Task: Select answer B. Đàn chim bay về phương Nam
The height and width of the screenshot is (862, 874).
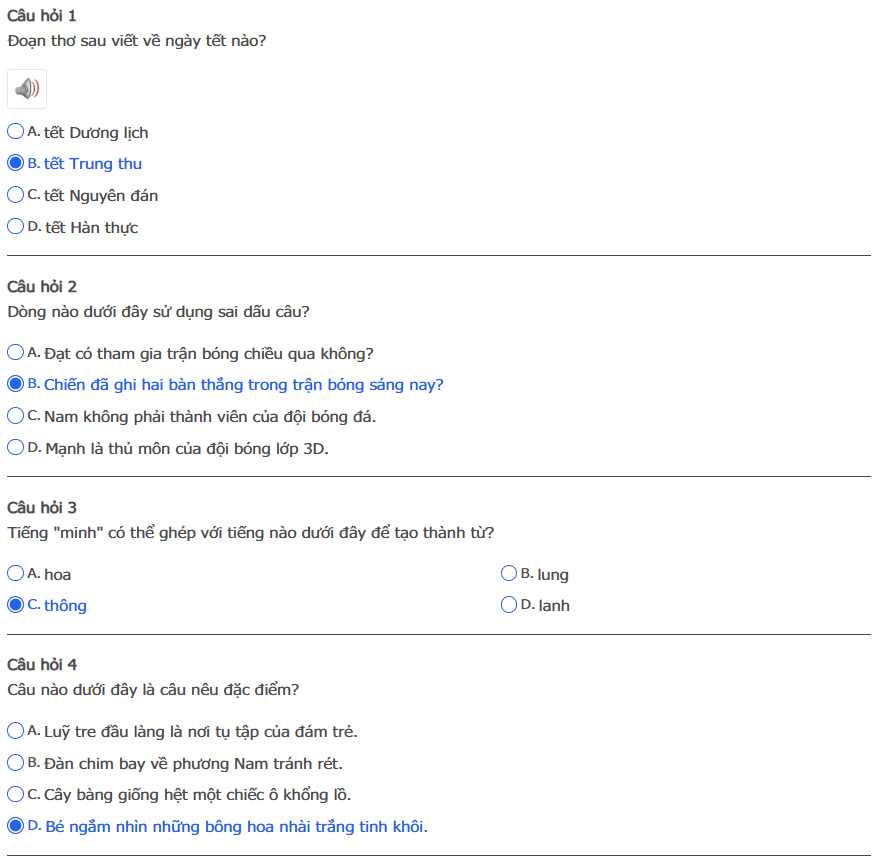Action: click(16, 763)
